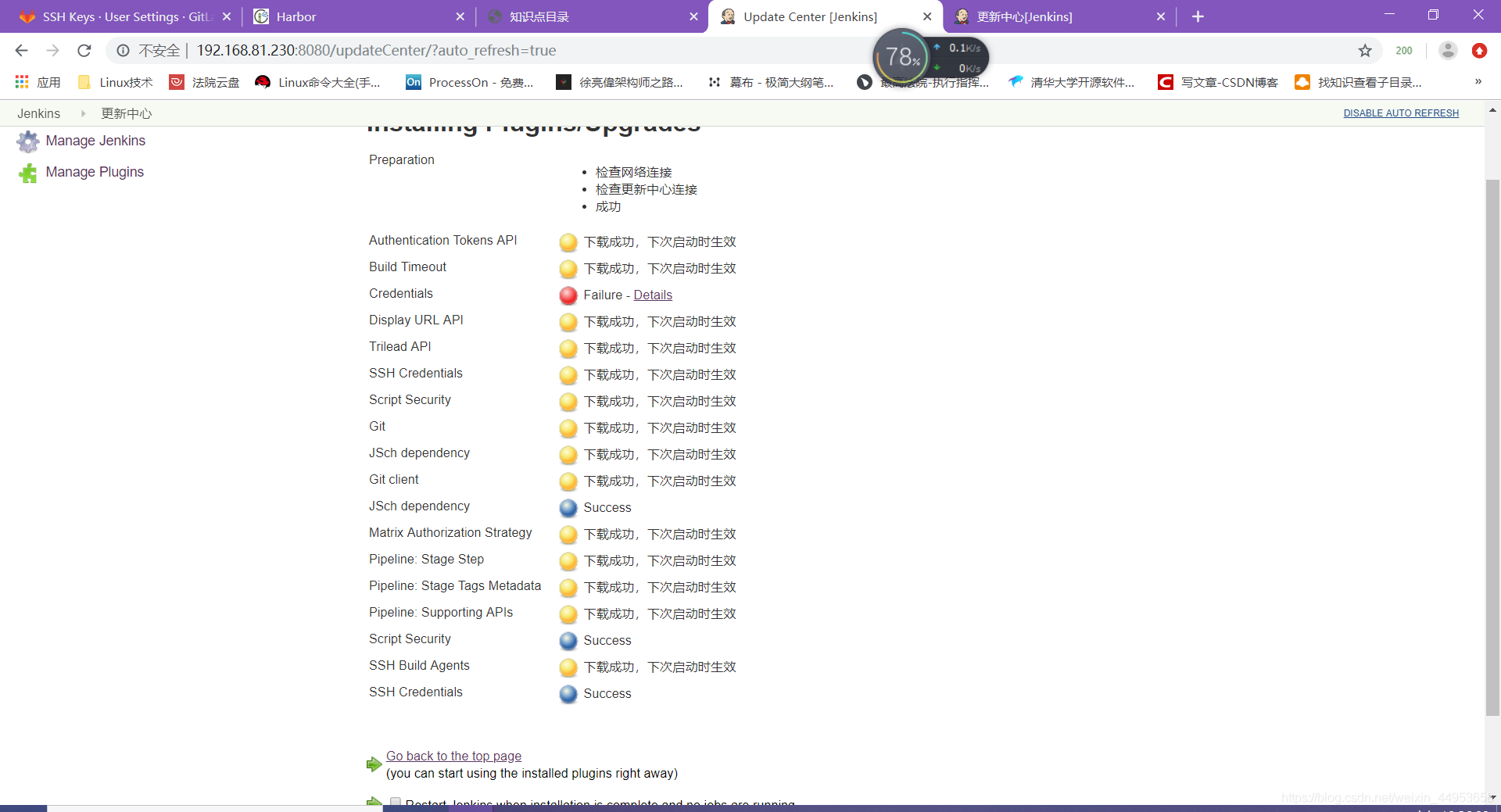Screen dimensions: 1501x812
Task: Click the network speed monitor widget
Action: point(930,56)
